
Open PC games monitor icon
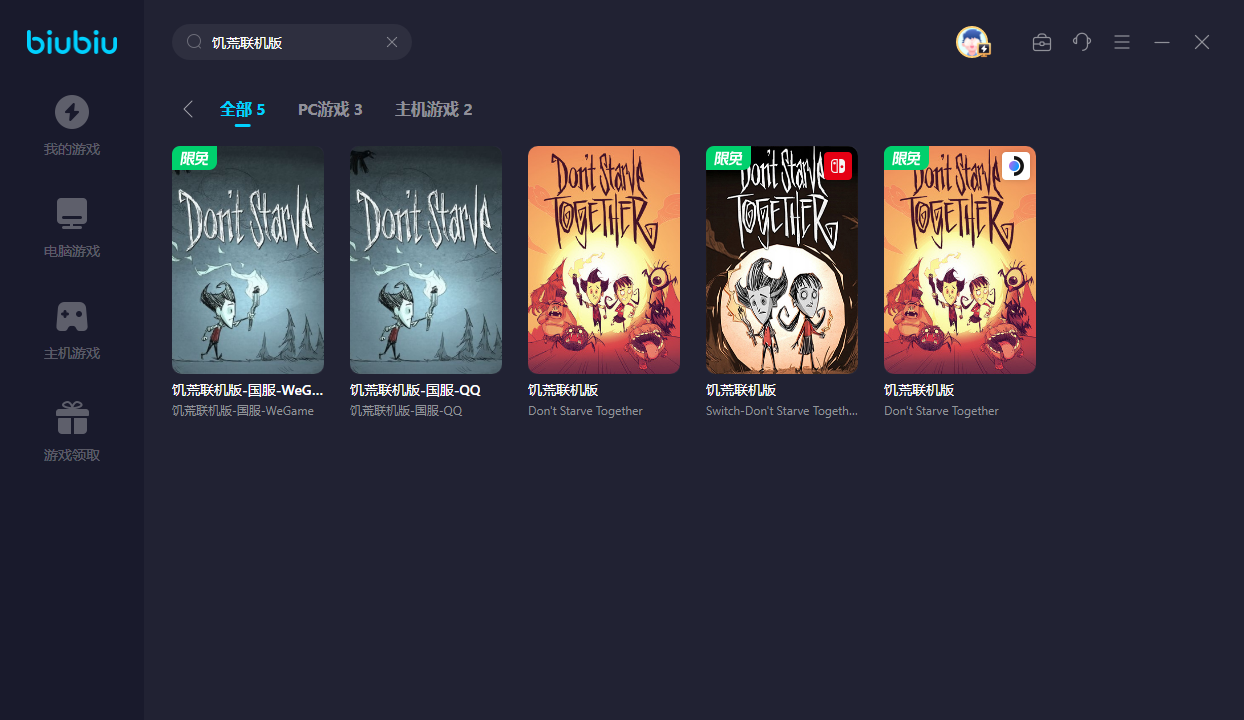click(72, 214)
